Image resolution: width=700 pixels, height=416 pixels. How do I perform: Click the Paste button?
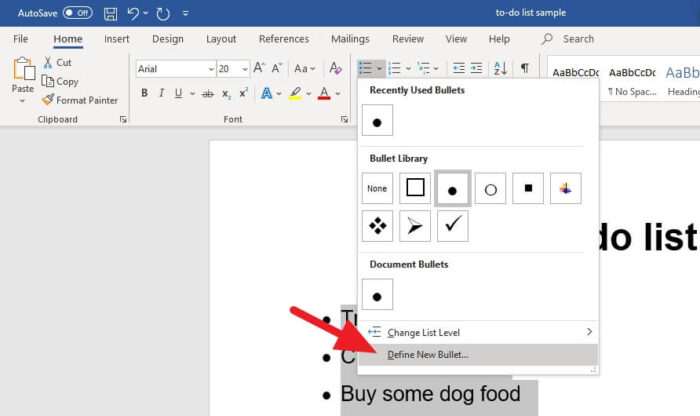click(x=23, y=79)
